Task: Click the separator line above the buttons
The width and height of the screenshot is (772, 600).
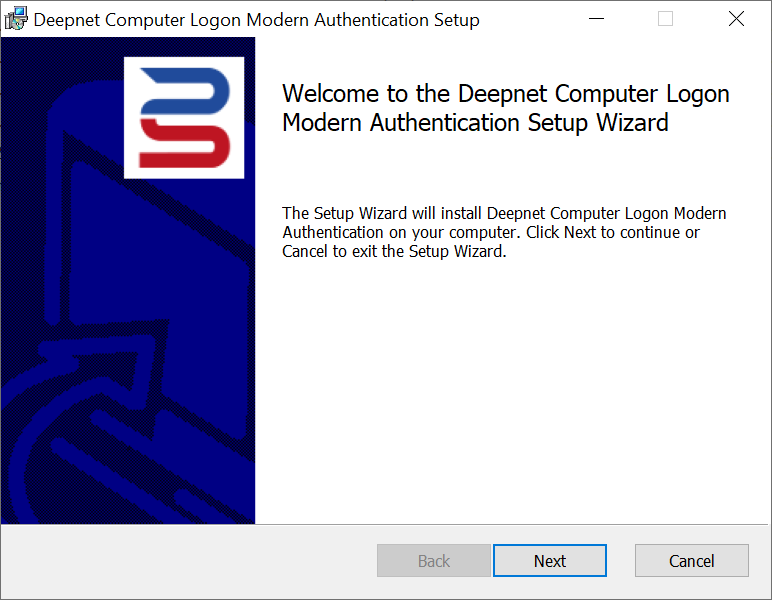Action: (386, 524)
